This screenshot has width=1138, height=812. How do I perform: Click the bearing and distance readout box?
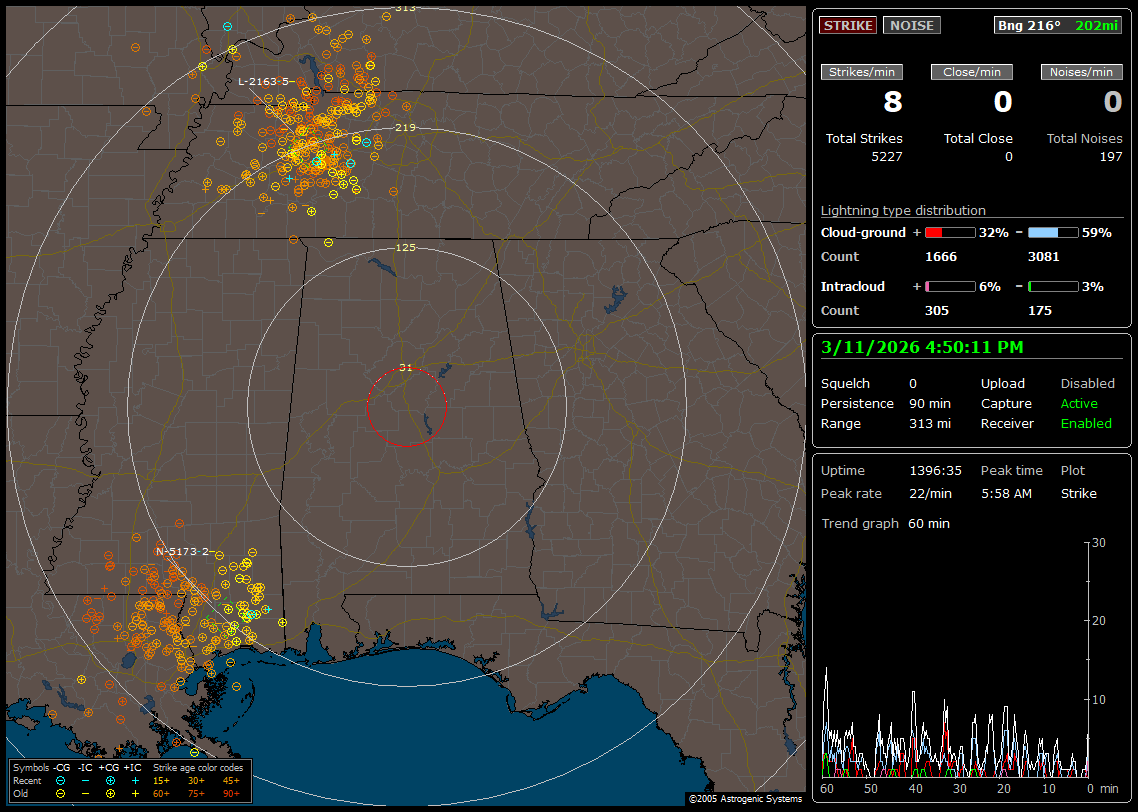[1058, 26]
